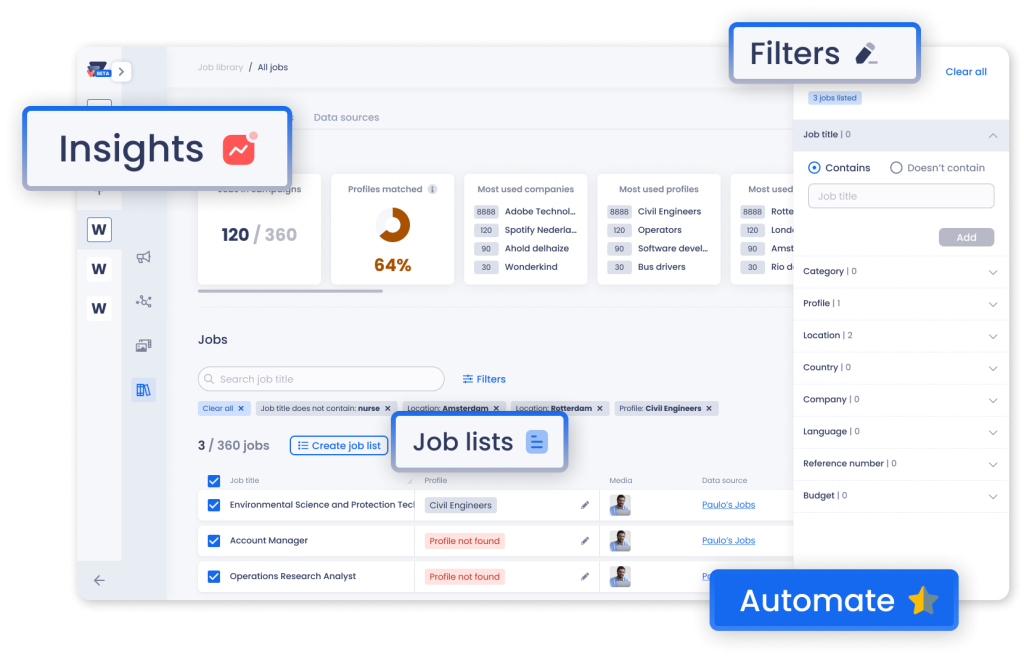Expand the Category filter section
This screenshot has width=1024, height=658.
pyautogui.click(x=992, y=272)
